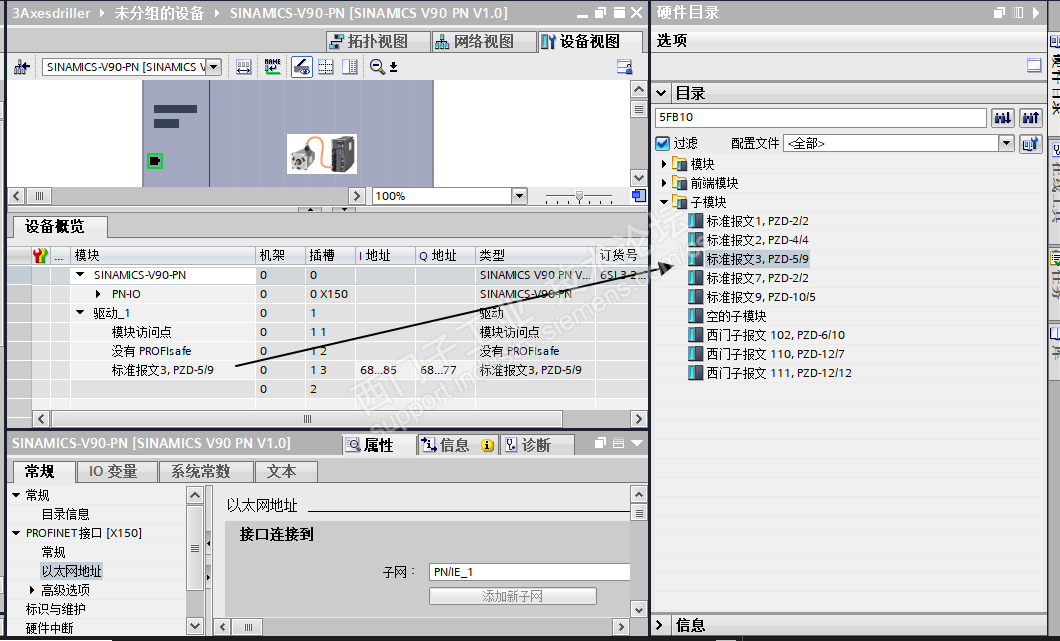Expand the 前端模块 catalog folder
The width and height of the screenshot is (1060, 641).
click(664, 183)
